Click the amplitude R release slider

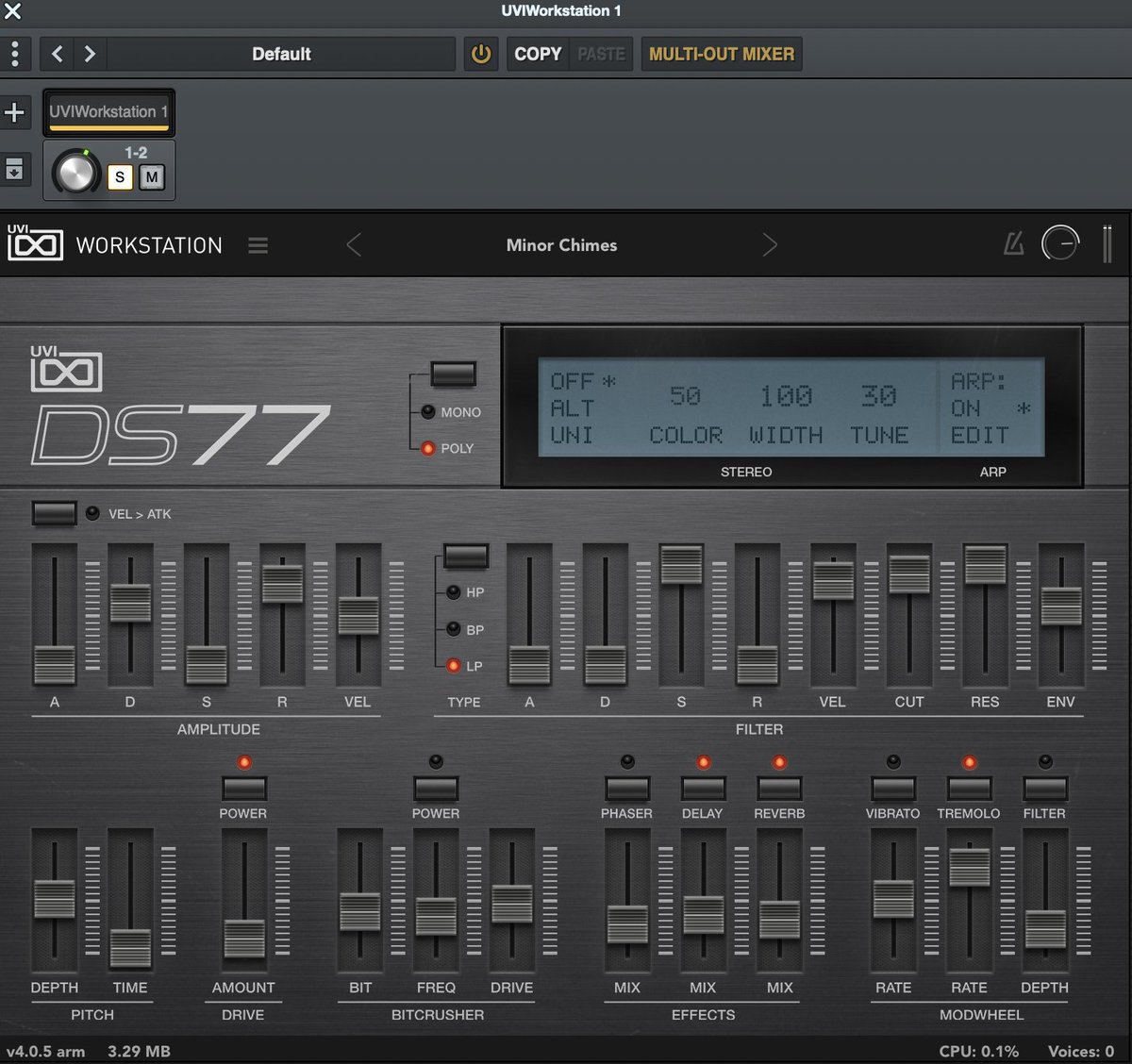282,584
